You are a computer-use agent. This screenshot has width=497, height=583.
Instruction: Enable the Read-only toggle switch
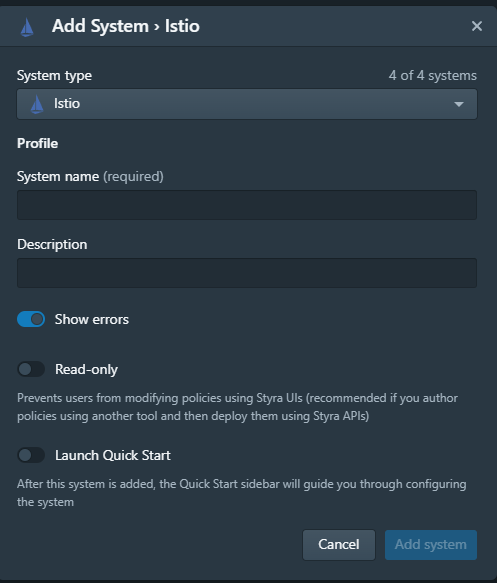pyautogui.click(x=31, y=369)
